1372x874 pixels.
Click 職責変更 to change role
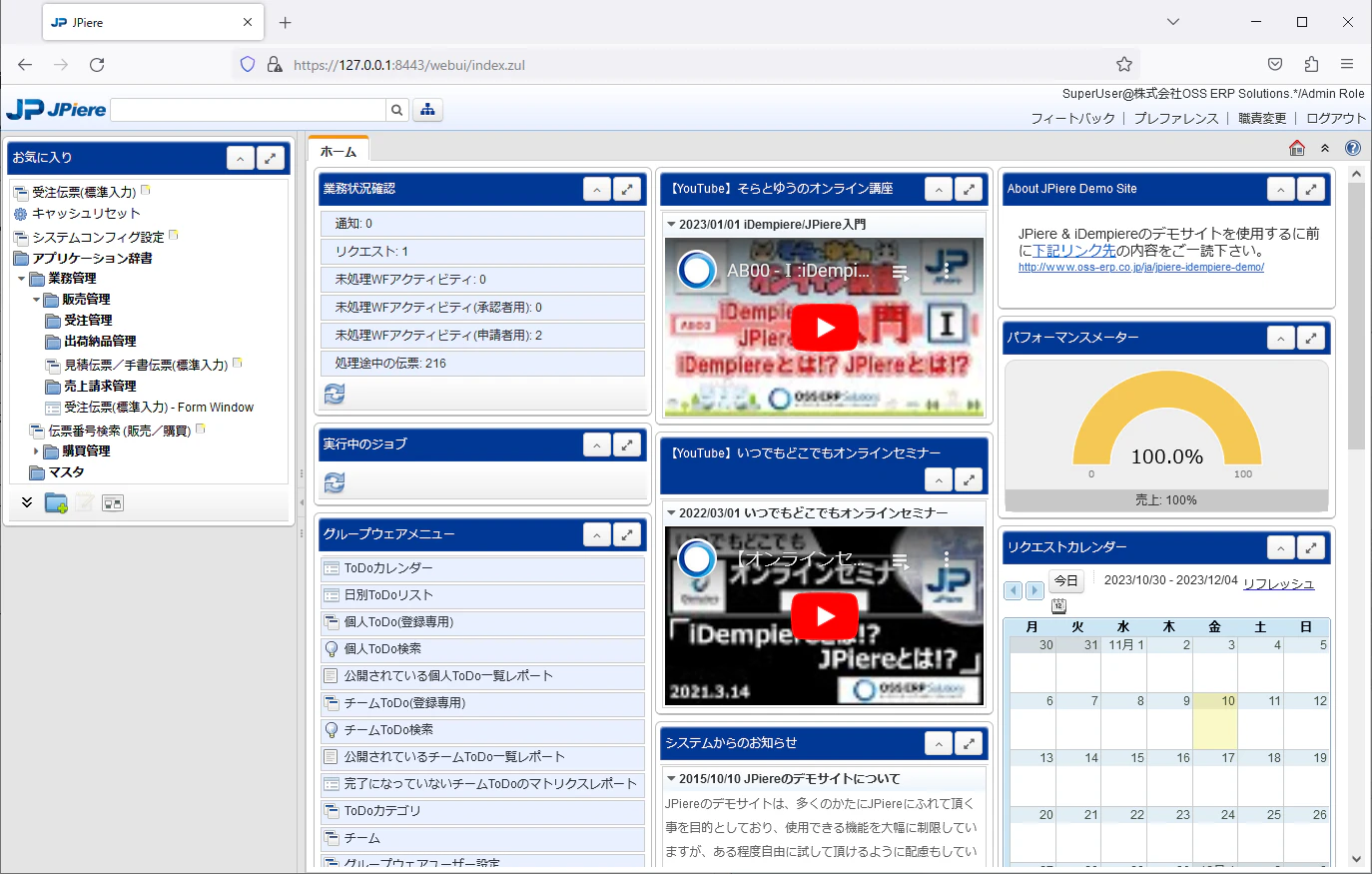pyautogui.click(x=1262, y=118)
